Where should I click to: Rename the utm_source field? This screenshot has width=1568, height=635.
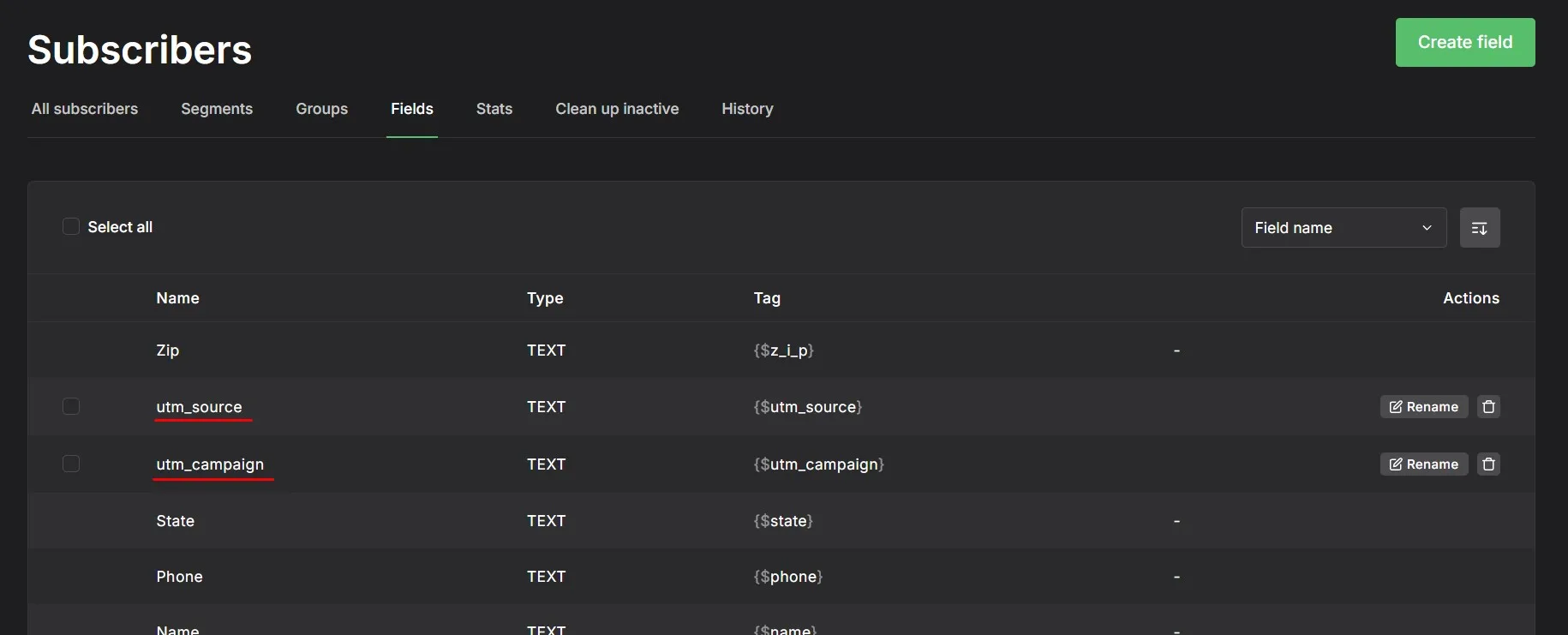click(x=1423, y=407)
